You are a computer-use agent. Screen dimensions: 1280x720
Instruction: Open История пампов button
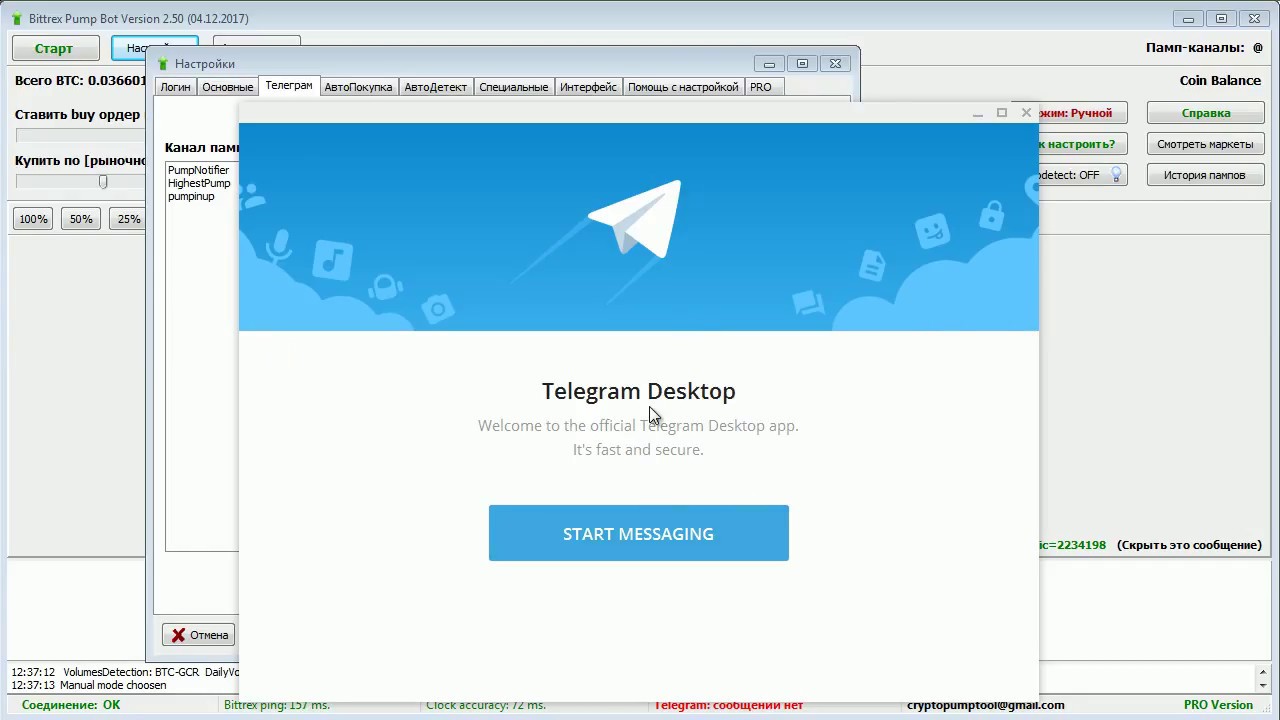click(x=1205, y=175)
